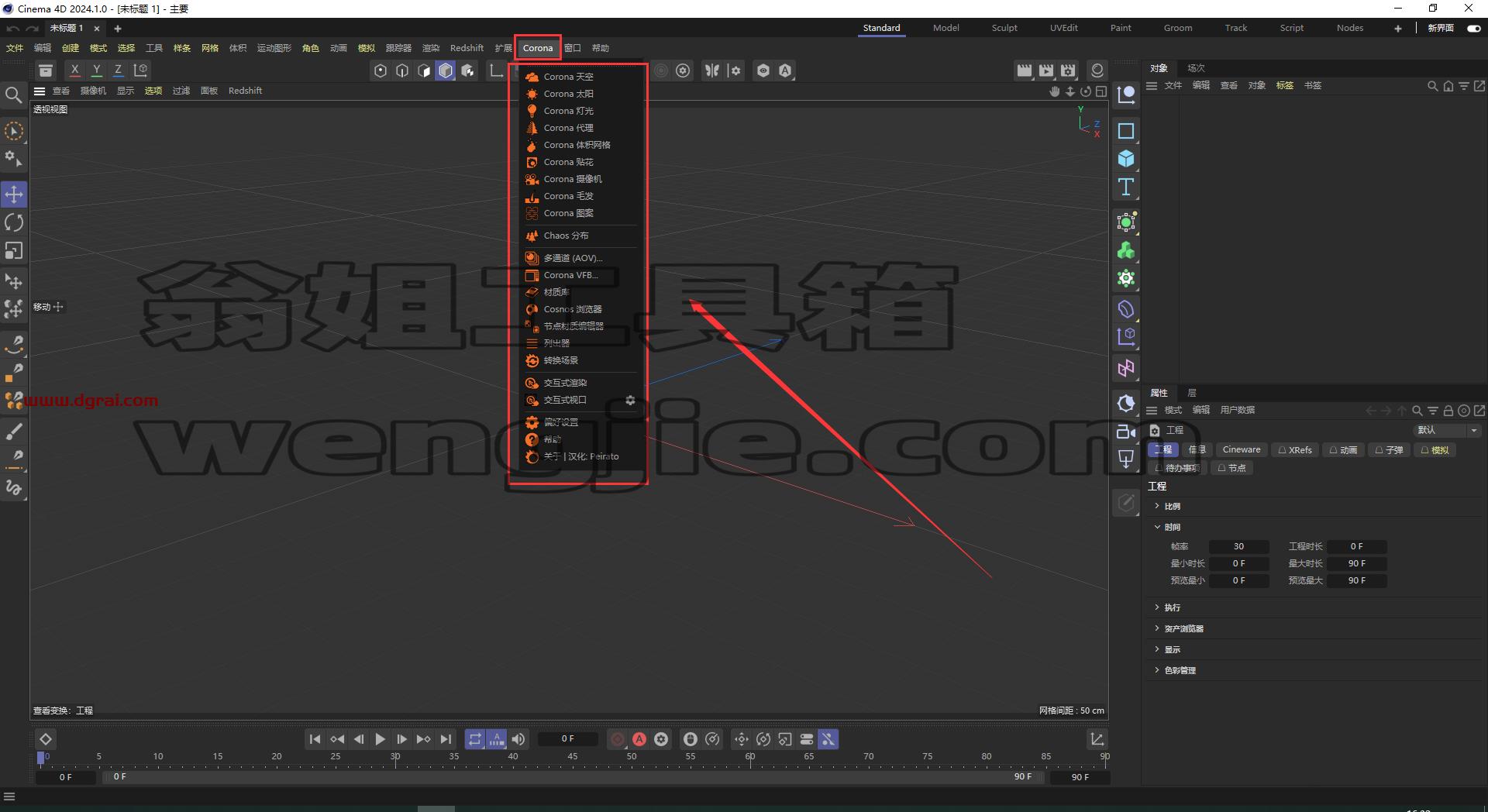Click the search magnifier in left toolbar

click(x=13, y=95)
